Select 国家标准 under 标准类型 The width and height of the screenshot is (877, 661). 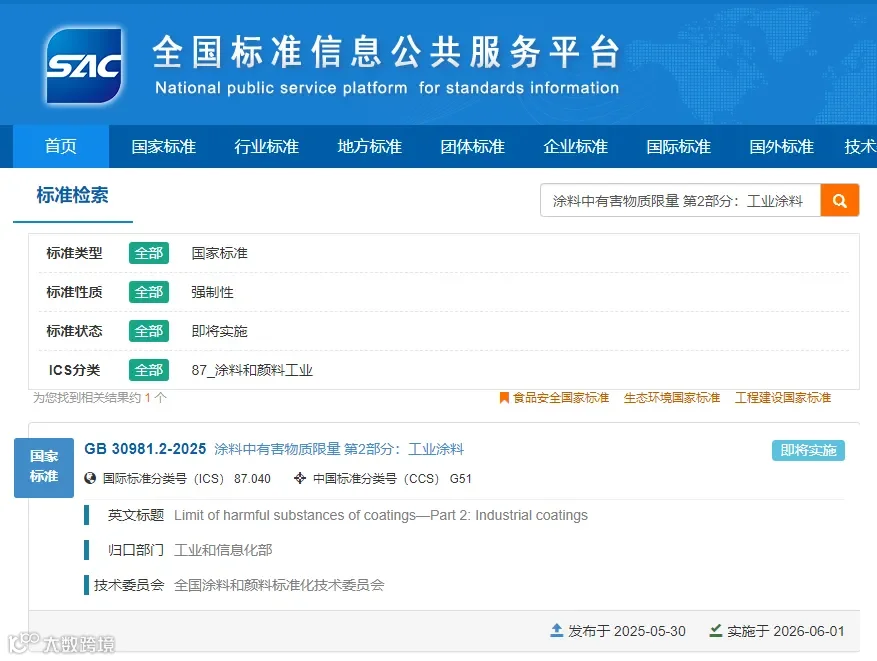219,253
